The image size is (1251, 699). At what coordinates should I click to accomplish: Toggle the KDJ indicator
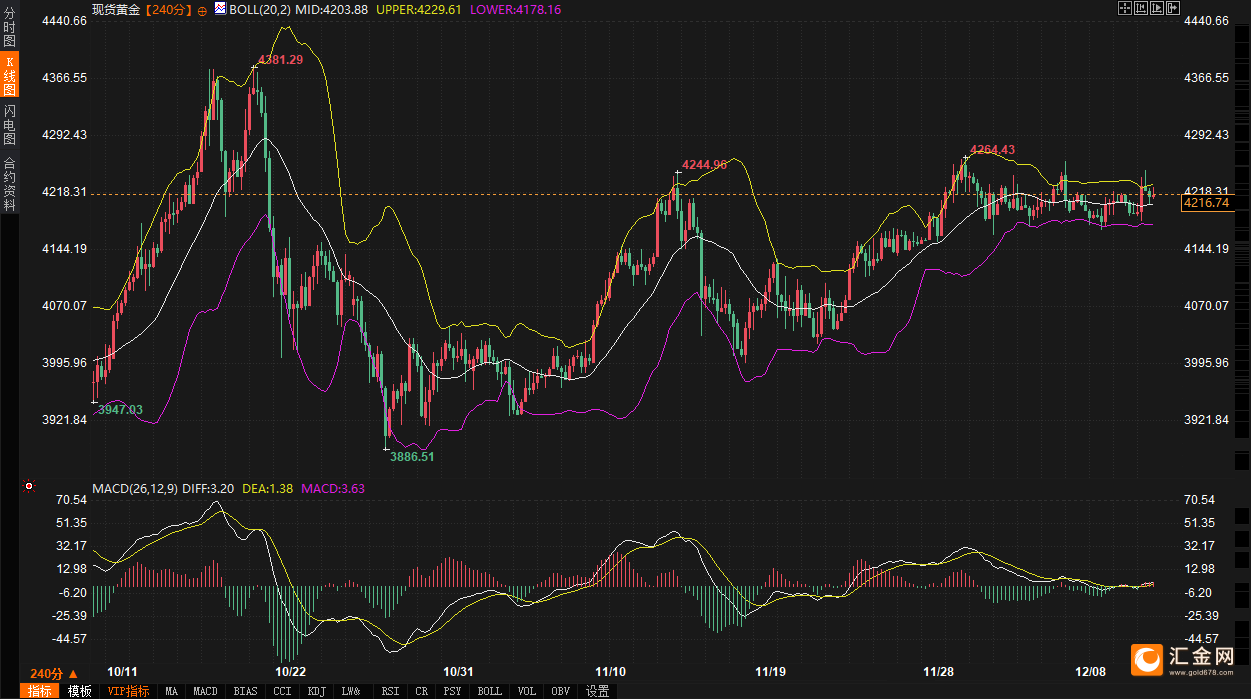[x=317, y=691]
